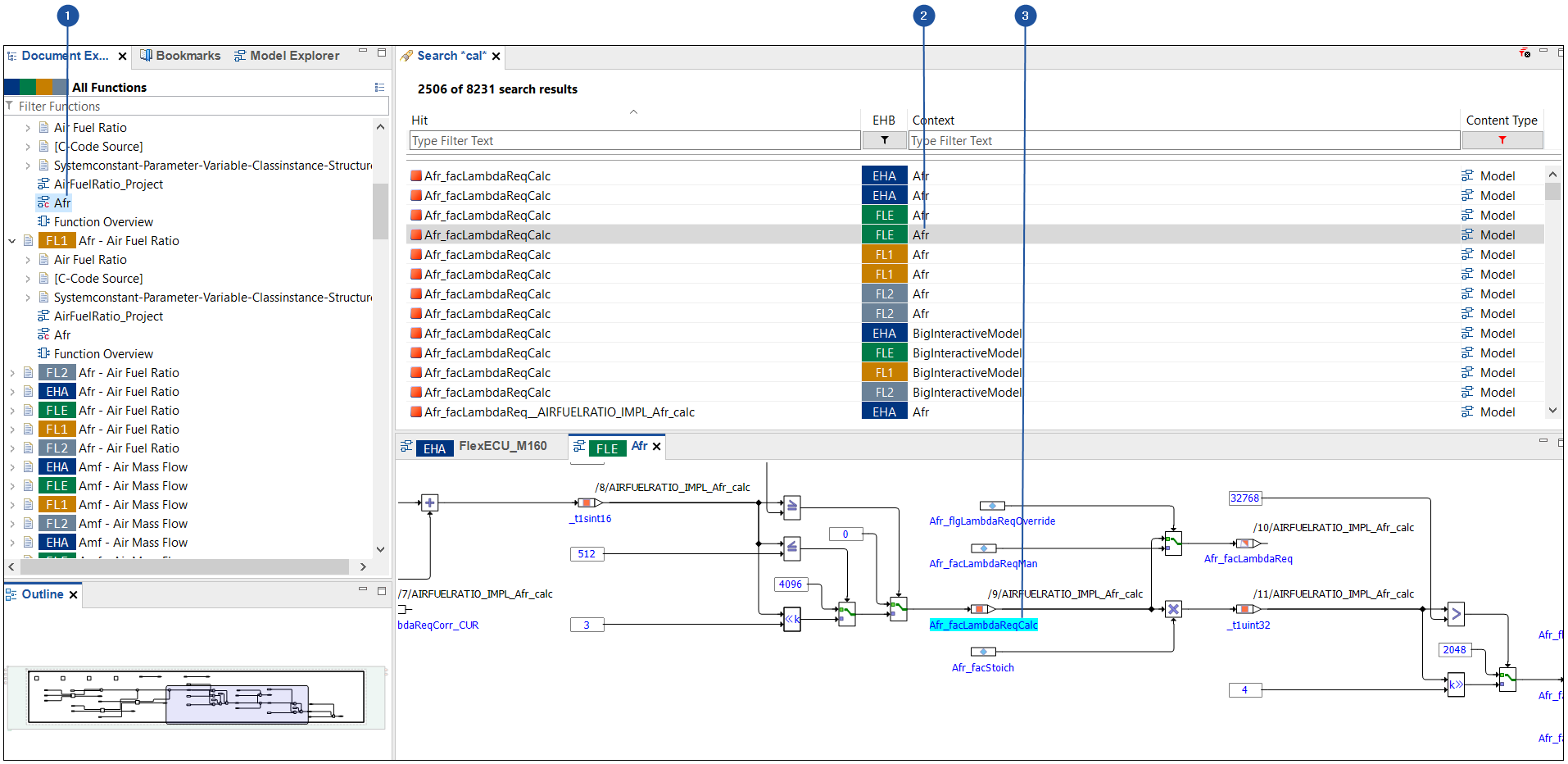Click the highlighted Afr_facLambdaReqCalc label
The image size is (1568, 764).
tap(983, 625)
